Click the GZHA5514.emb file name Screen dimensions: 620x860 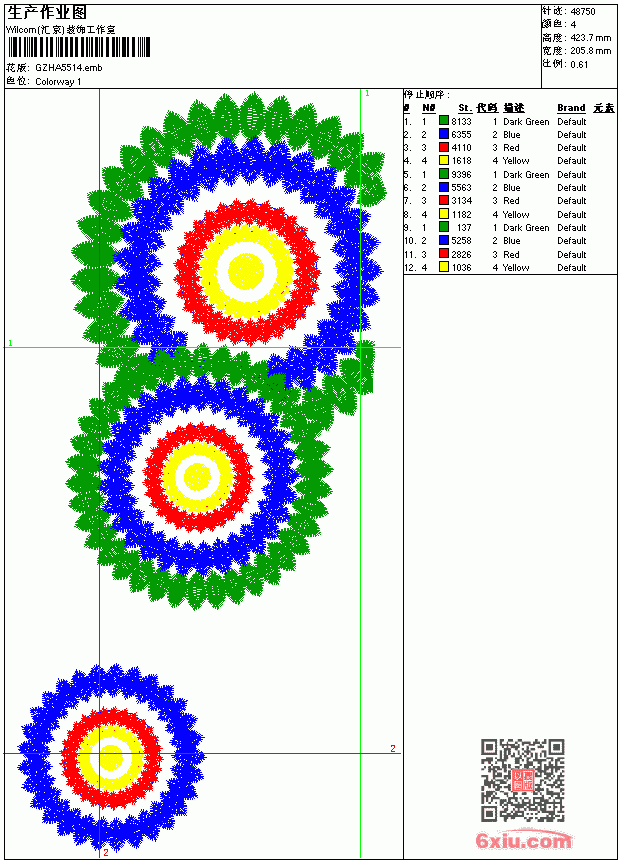click(x=69, y=68)
